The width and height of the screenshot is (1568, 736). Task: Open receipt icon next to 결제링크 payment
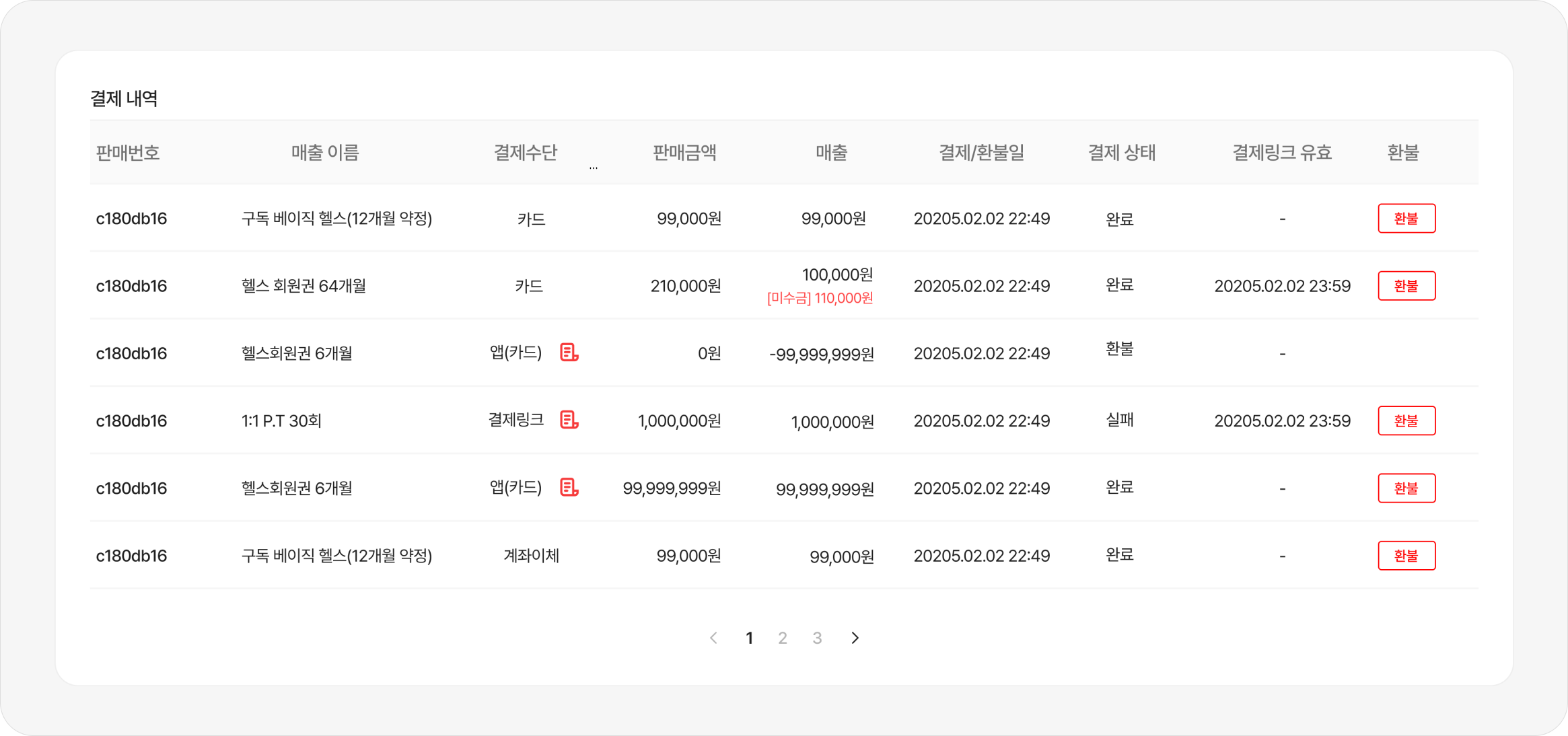[569, 420]
